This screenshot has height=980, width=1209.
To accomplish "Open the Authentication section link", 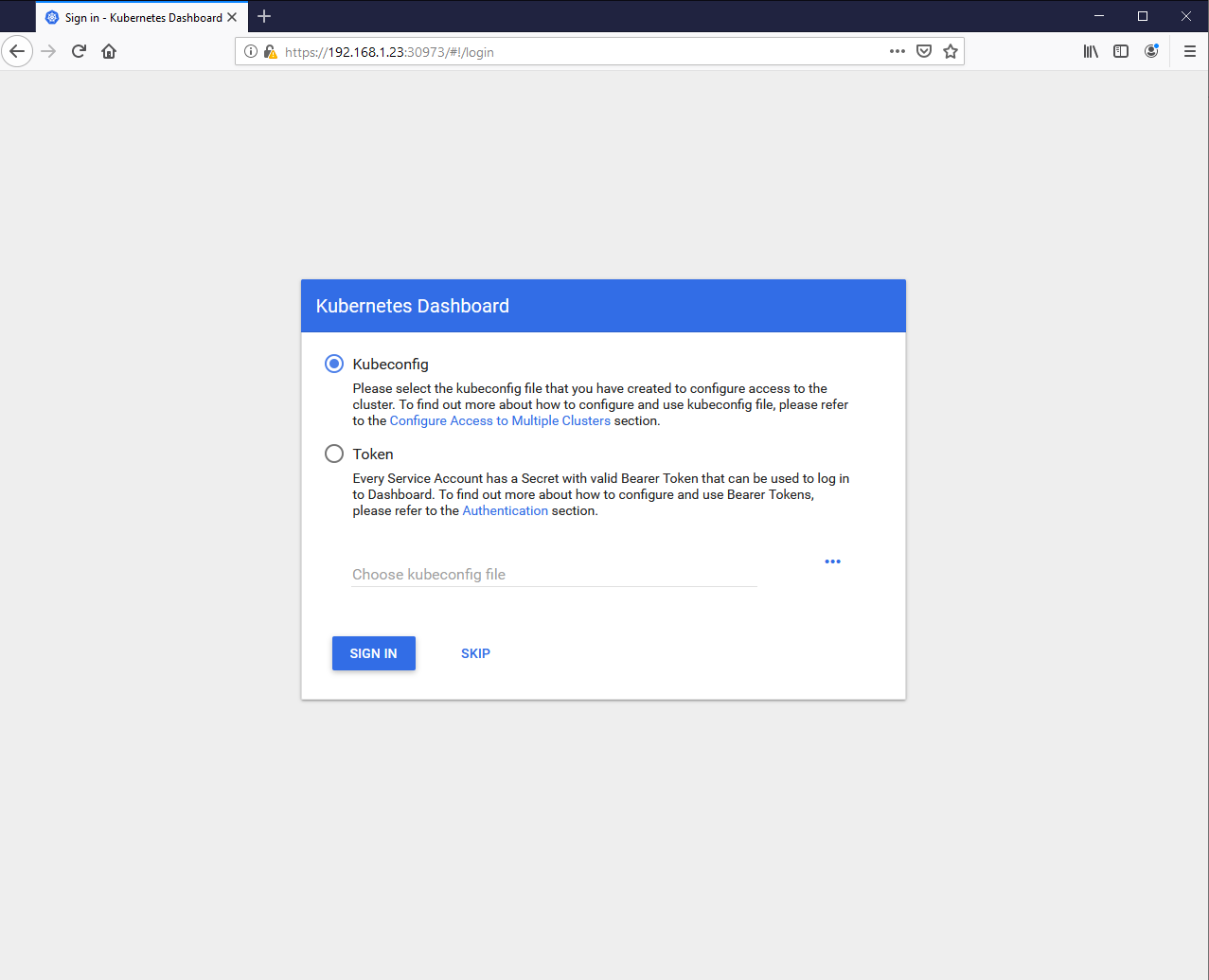I will click(505, 510).
